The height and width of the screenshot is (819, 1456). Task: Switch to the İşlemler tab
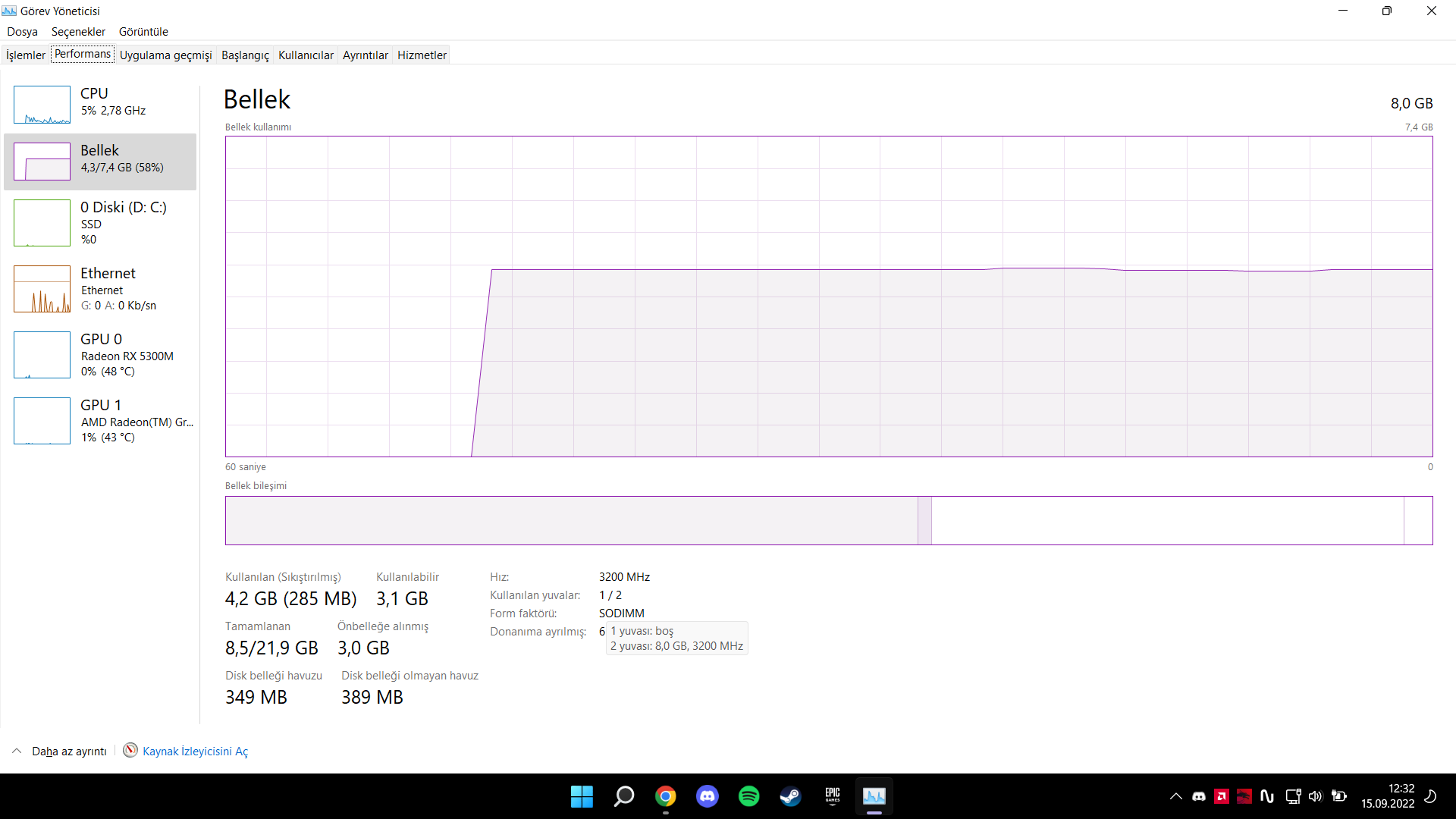pos(26,55)
